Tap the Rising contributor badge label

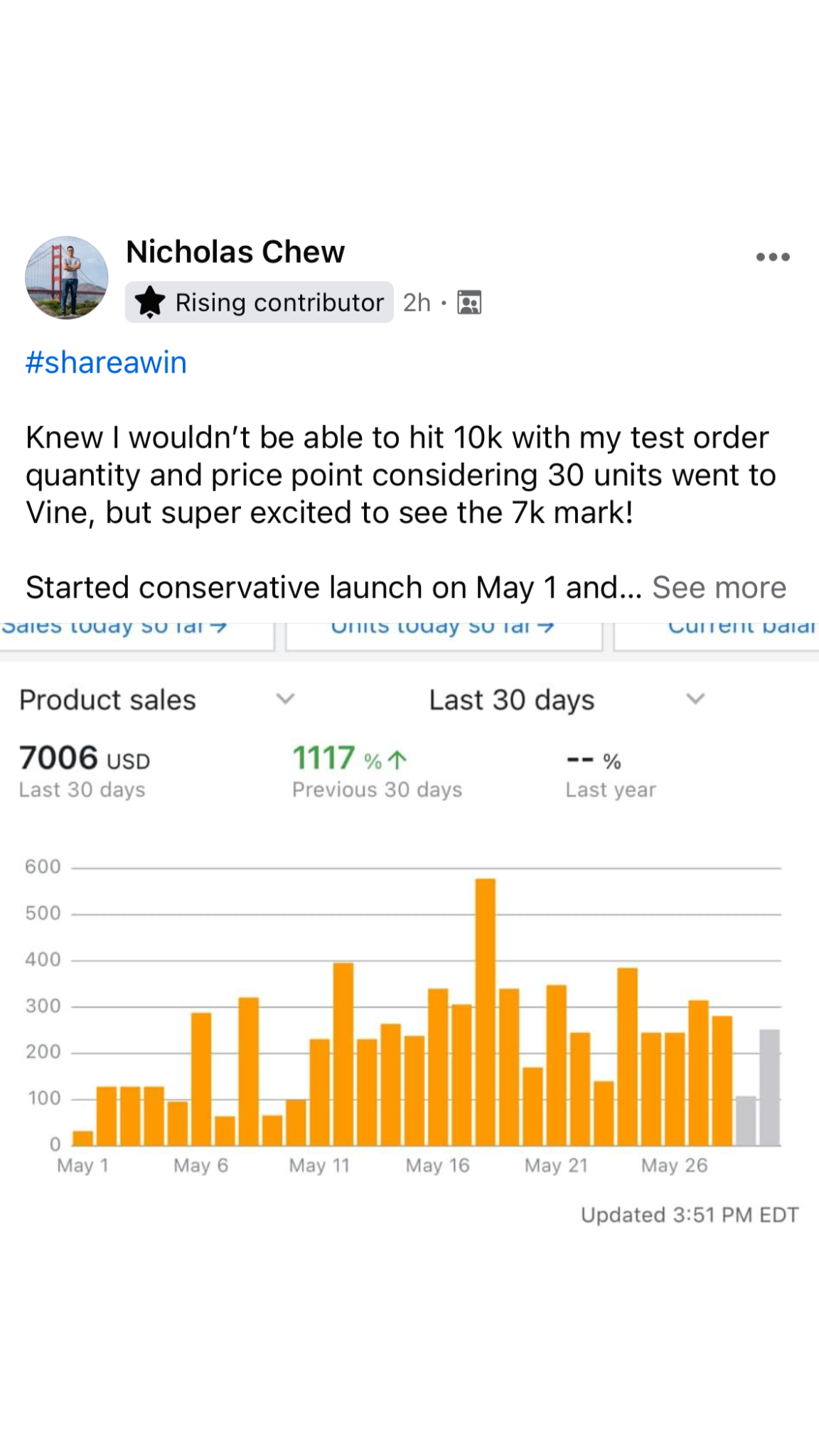pos(279,303)
